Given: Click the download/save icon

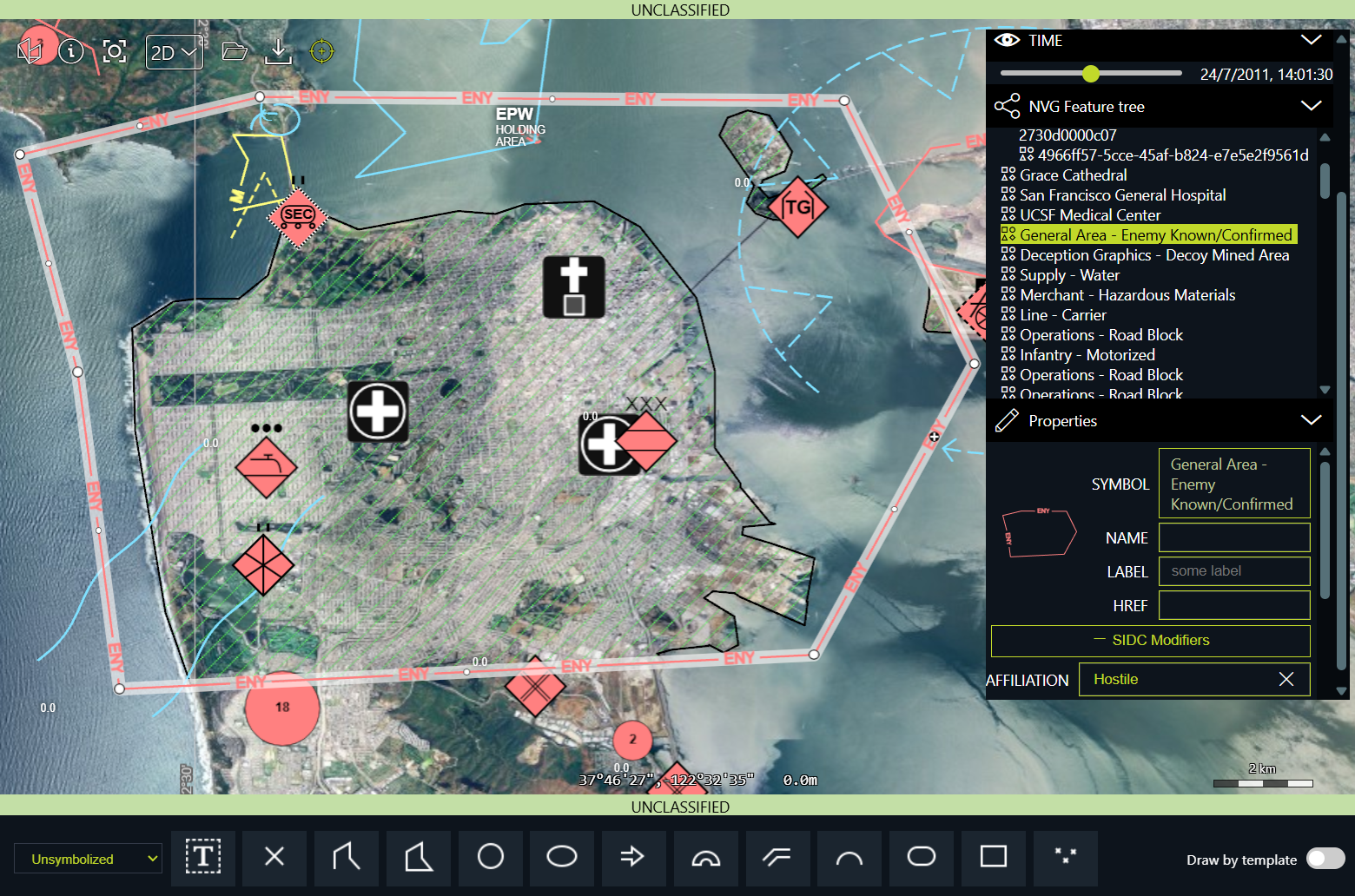Looking at the screenshot, I should (278, 51).
